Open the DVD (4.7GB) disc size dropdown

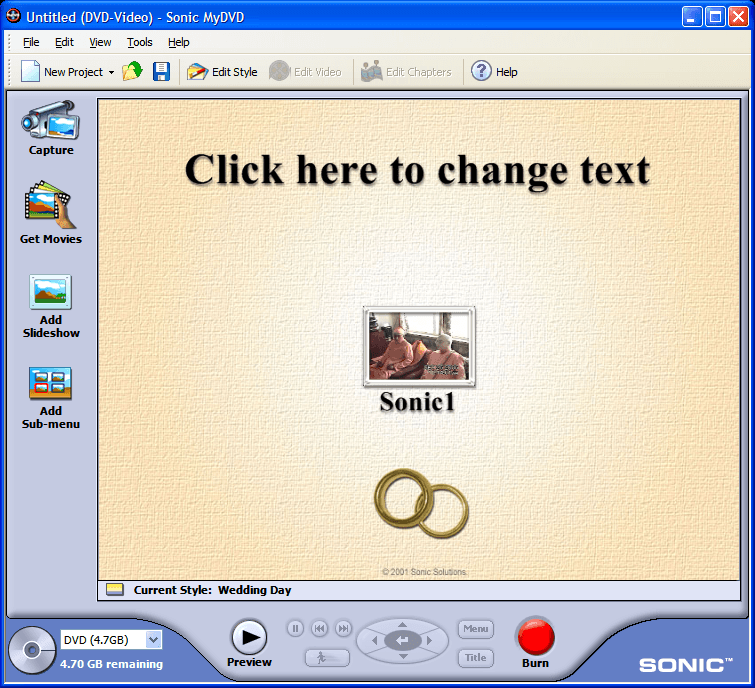click(x=154, y=640)
